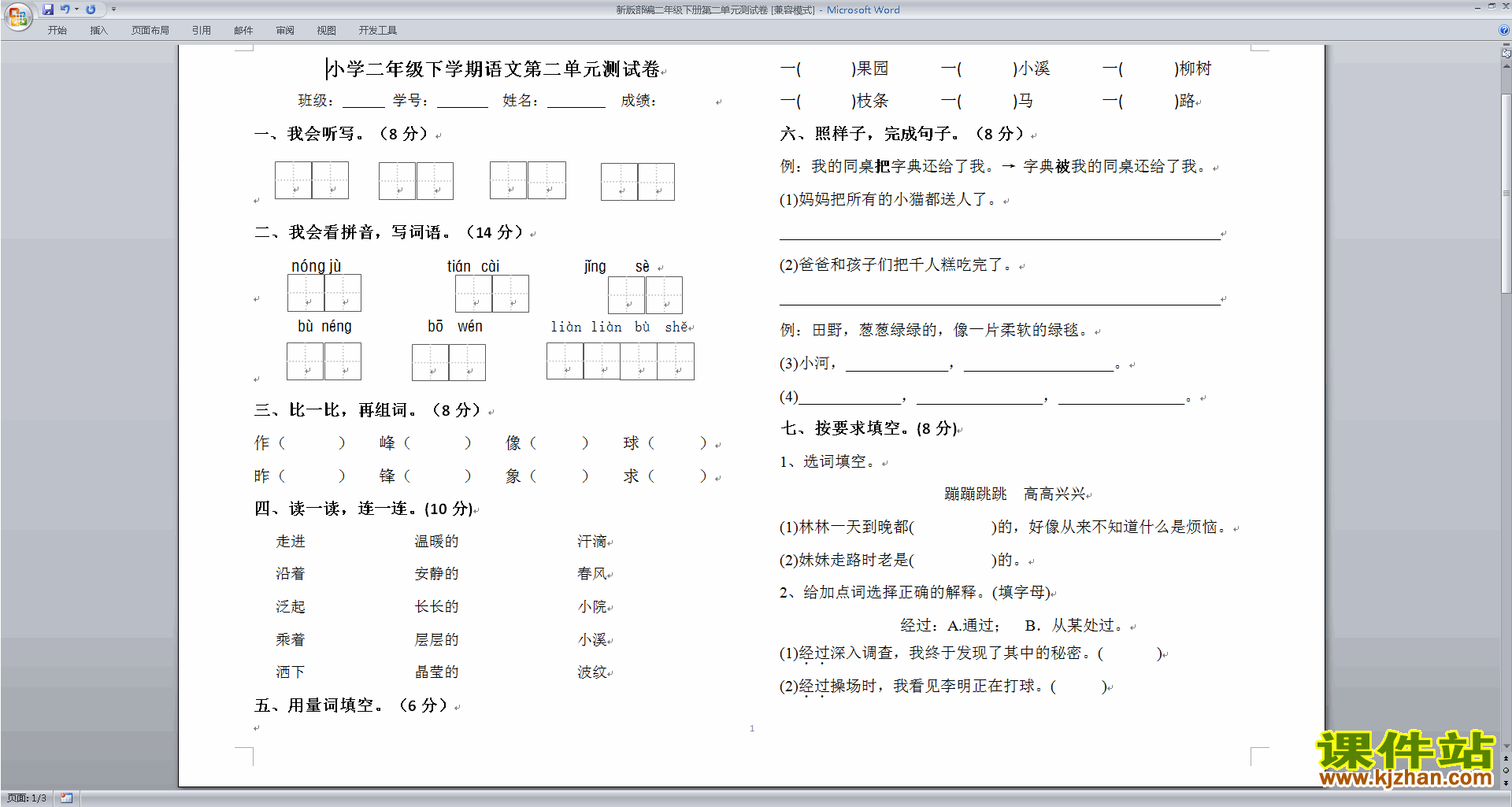Viewport: 1512px width, 807px height.
Task: Click the vertical scrollbar down arrow
Action: 1506,746
